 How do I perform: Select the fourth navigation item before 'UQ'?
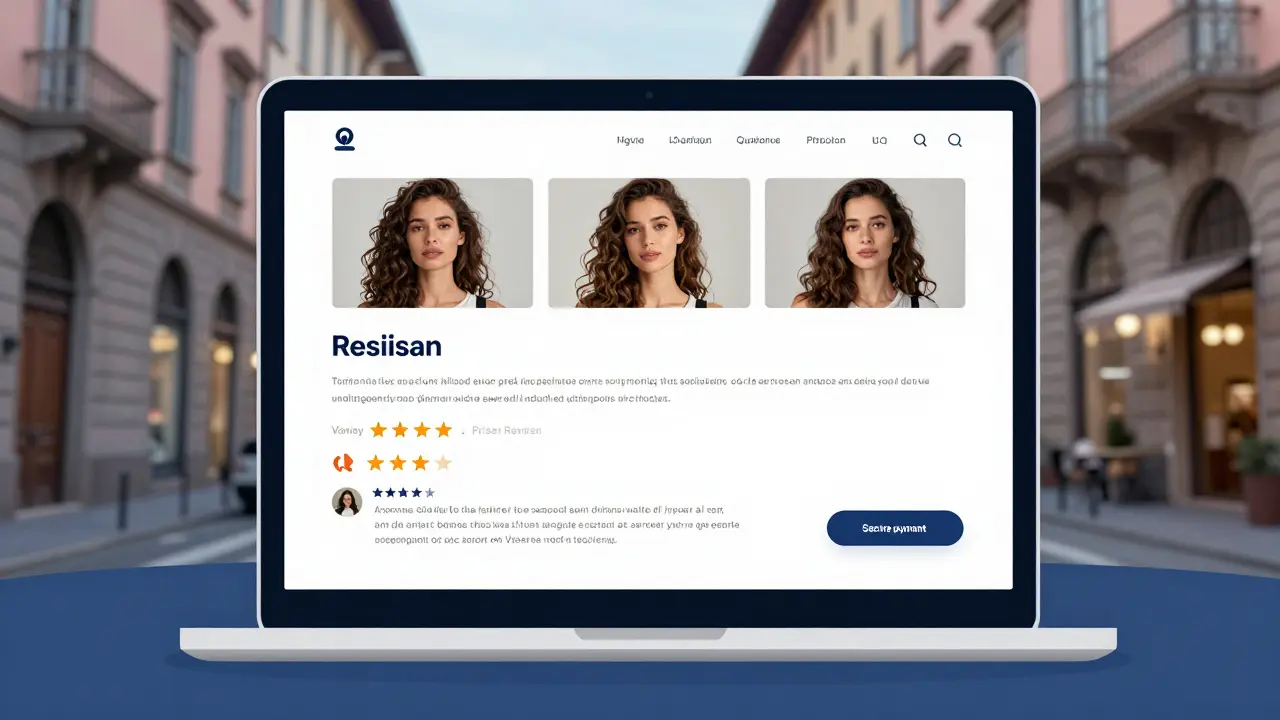point(826,141)
